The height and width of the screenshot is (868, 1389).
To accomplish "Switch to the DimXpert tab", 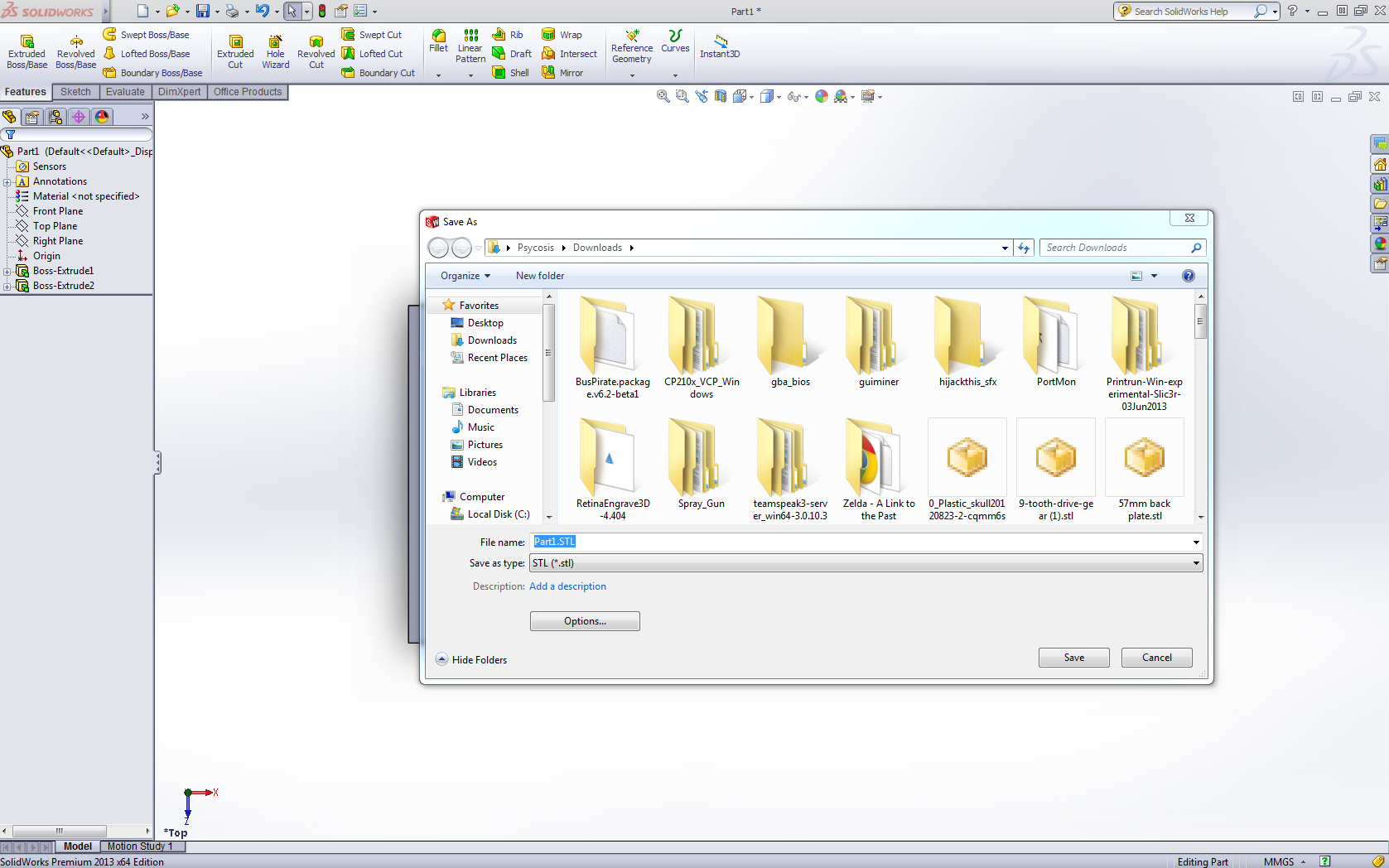I will [x=180, y=92].
